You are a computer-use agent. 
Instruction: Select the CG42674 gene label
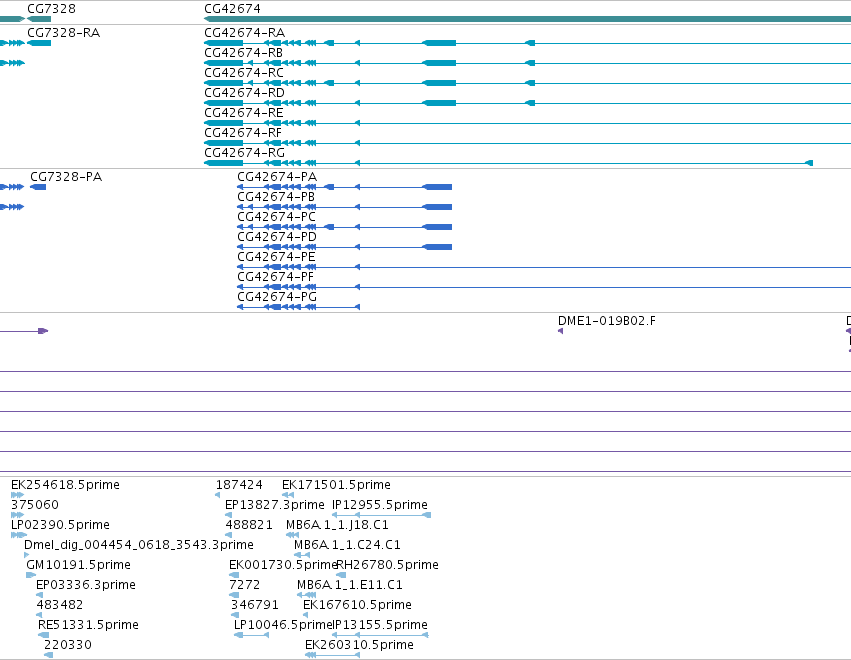click(232, 9)
